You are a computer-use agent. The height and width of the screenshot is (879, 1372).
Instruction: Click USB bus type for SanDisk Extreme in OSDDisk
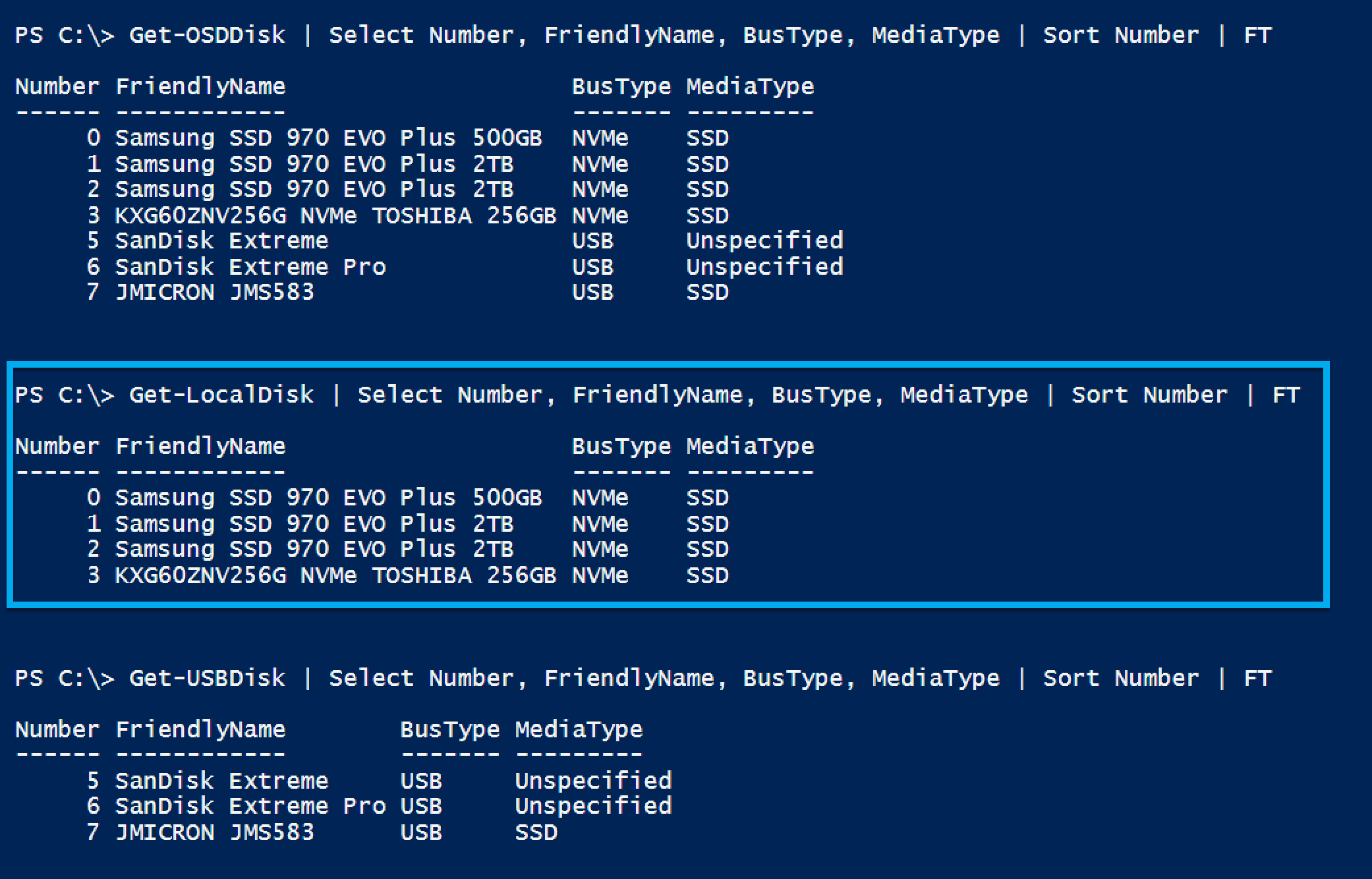(x=592, y=241)
